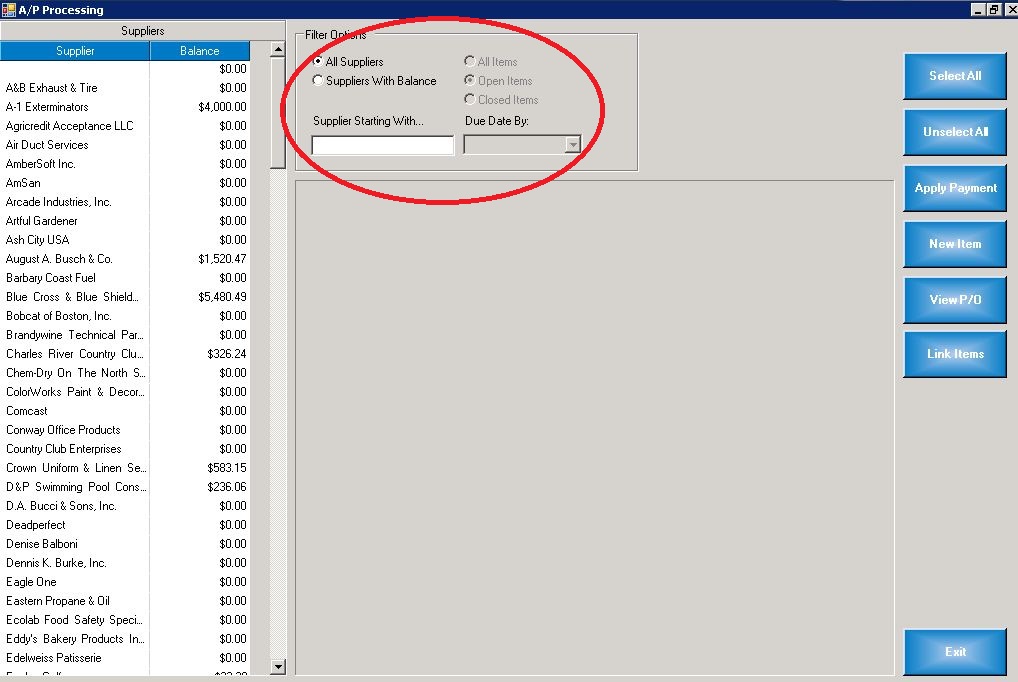Click the Select All button
This screenshot has width=1018, height=682.
pyautogui.click(x=955, y=76)
